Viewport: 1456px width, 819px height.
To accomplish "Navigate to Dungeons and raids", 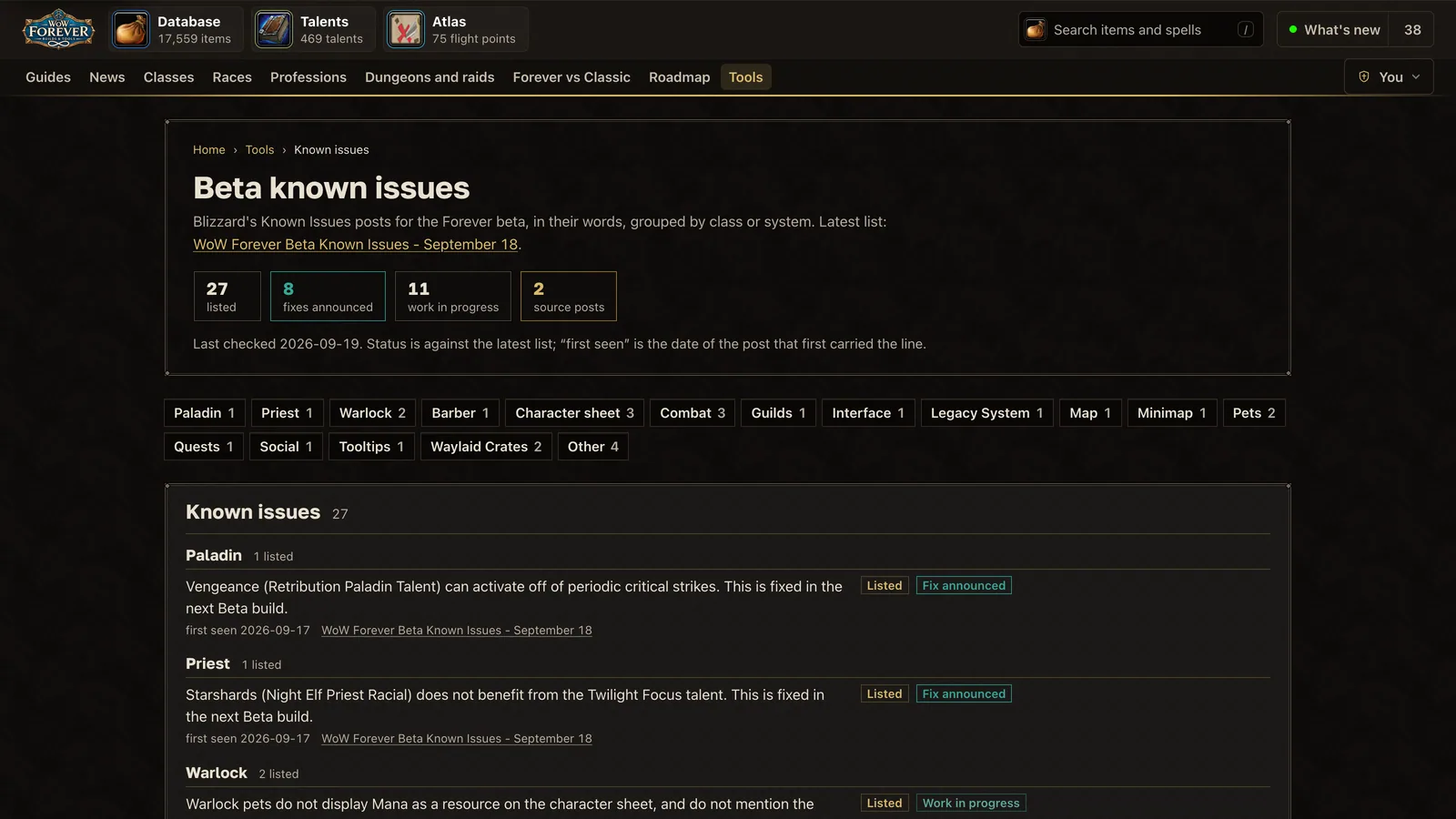I will (430, 77).
